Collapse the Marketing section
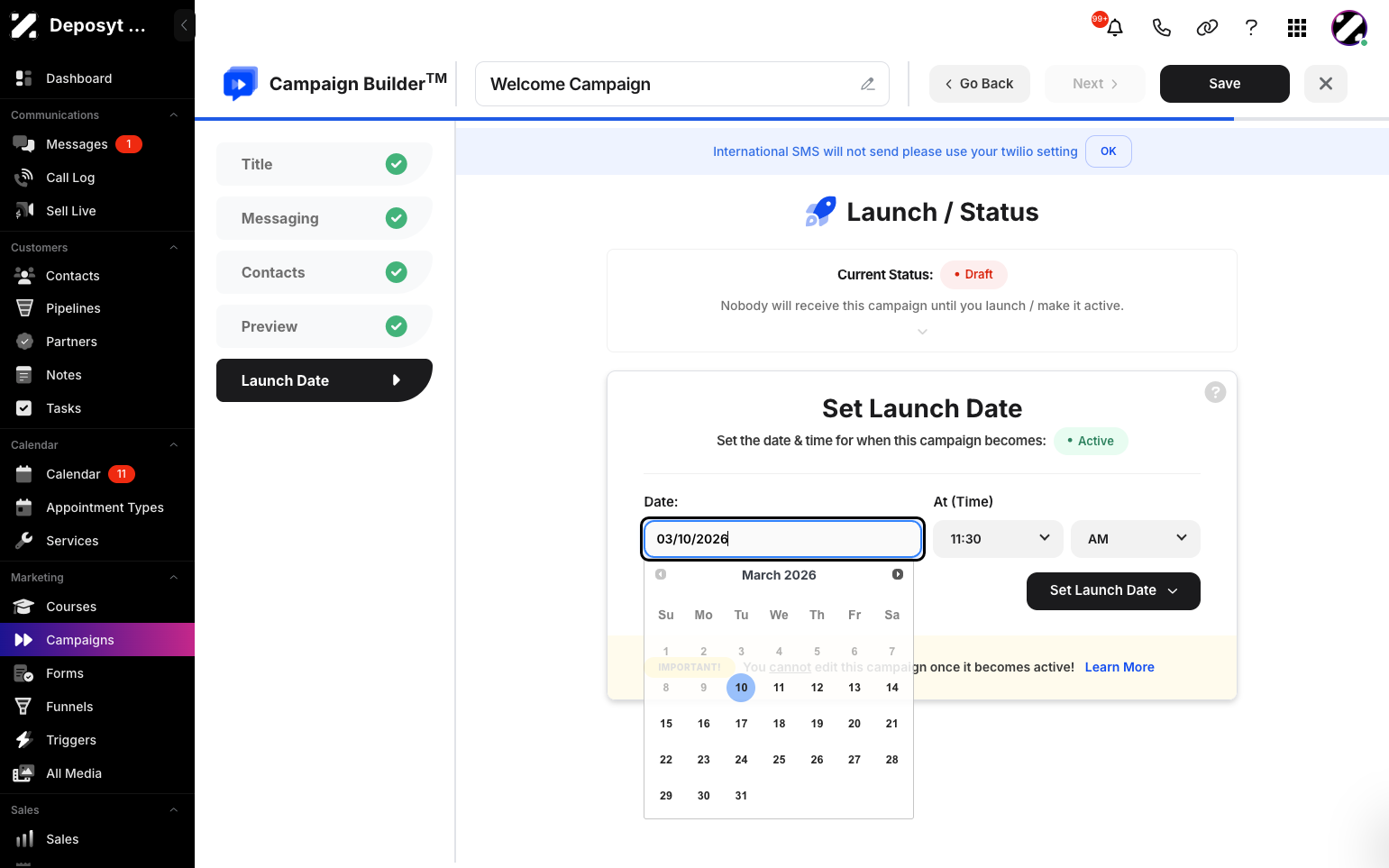The width and height of the screenshot is (1389, 868). click(174, 577)
